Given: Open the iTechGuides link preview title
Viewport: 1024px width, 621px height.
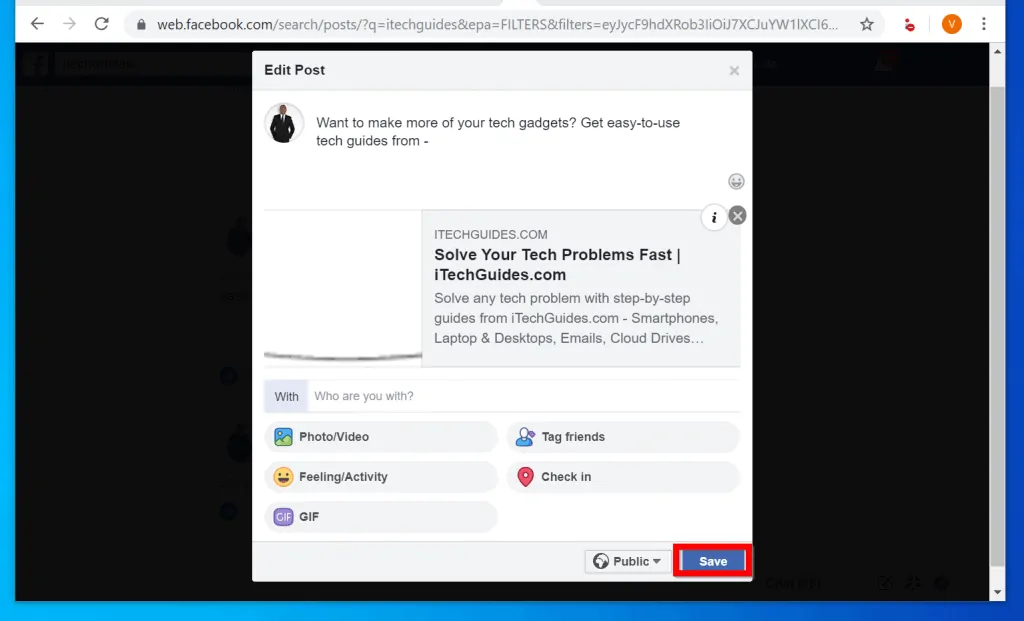Looking at the screenshot, I should tap(557, 265).
